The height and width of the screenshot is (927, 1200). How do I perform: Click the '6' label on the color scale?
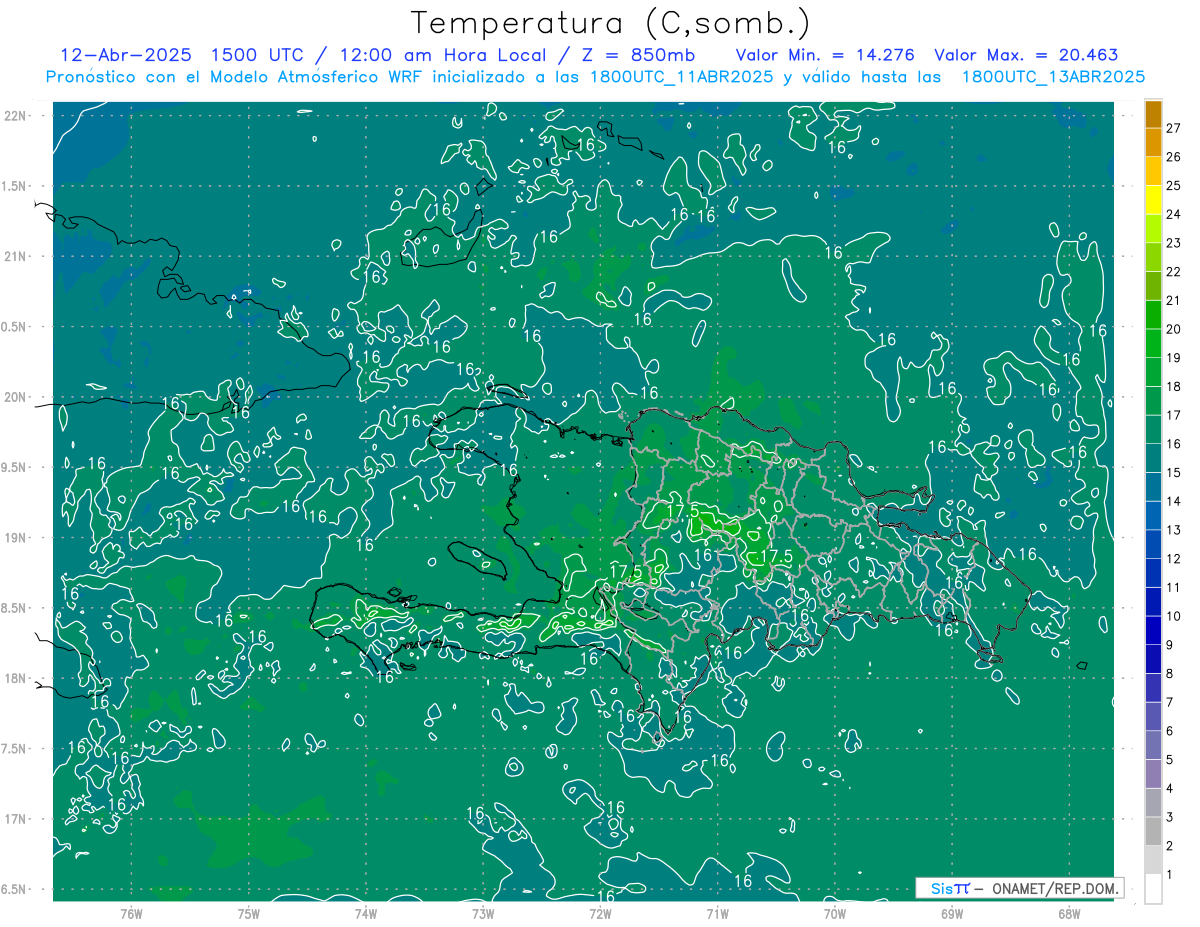[x=1170, y=730]
